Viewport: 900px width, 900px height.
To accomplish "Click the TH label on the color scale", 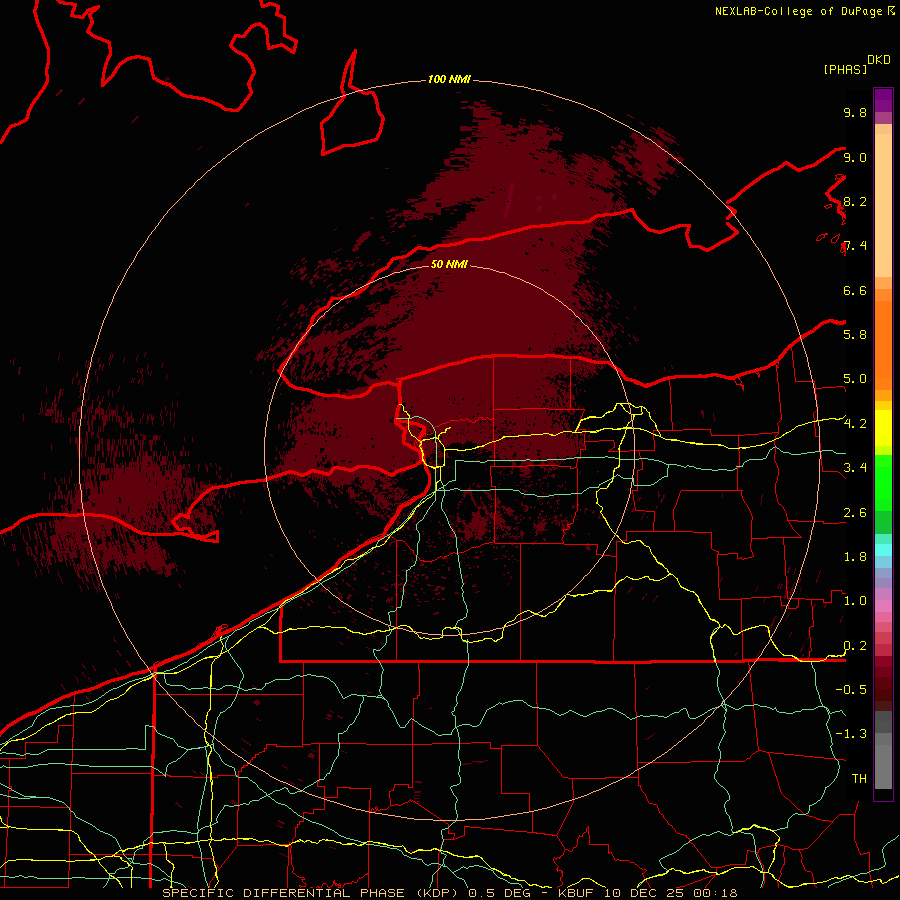I will tap(859, 779).
